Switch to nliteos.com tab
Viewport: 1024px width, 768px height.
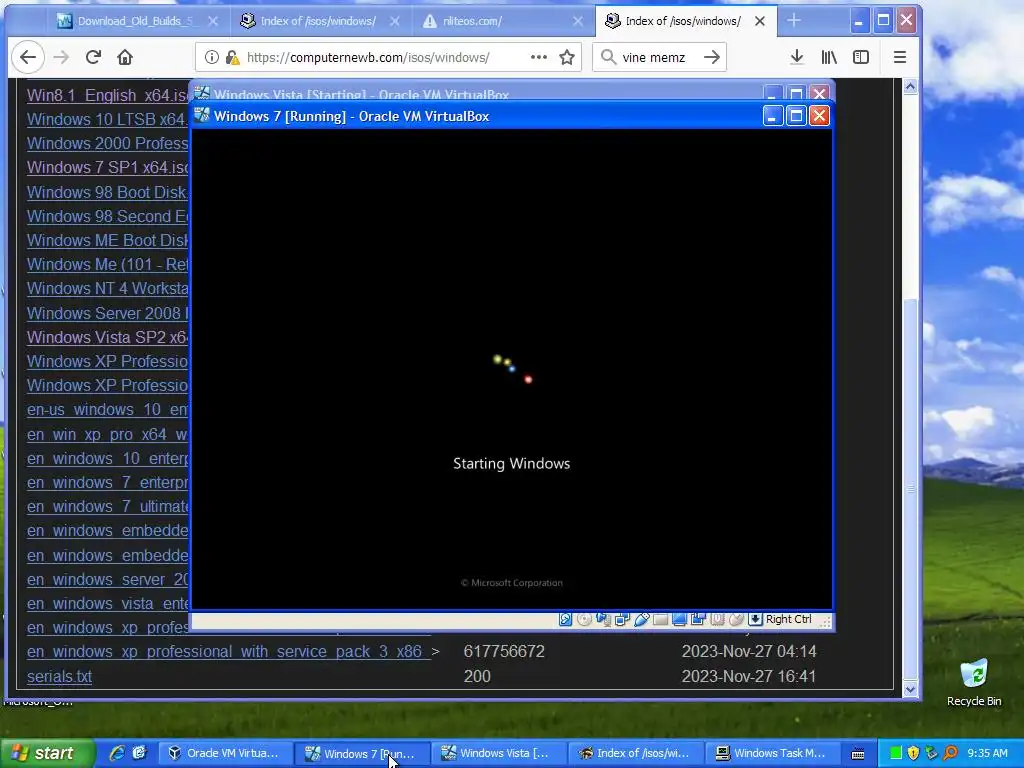(x=503, y=21)
